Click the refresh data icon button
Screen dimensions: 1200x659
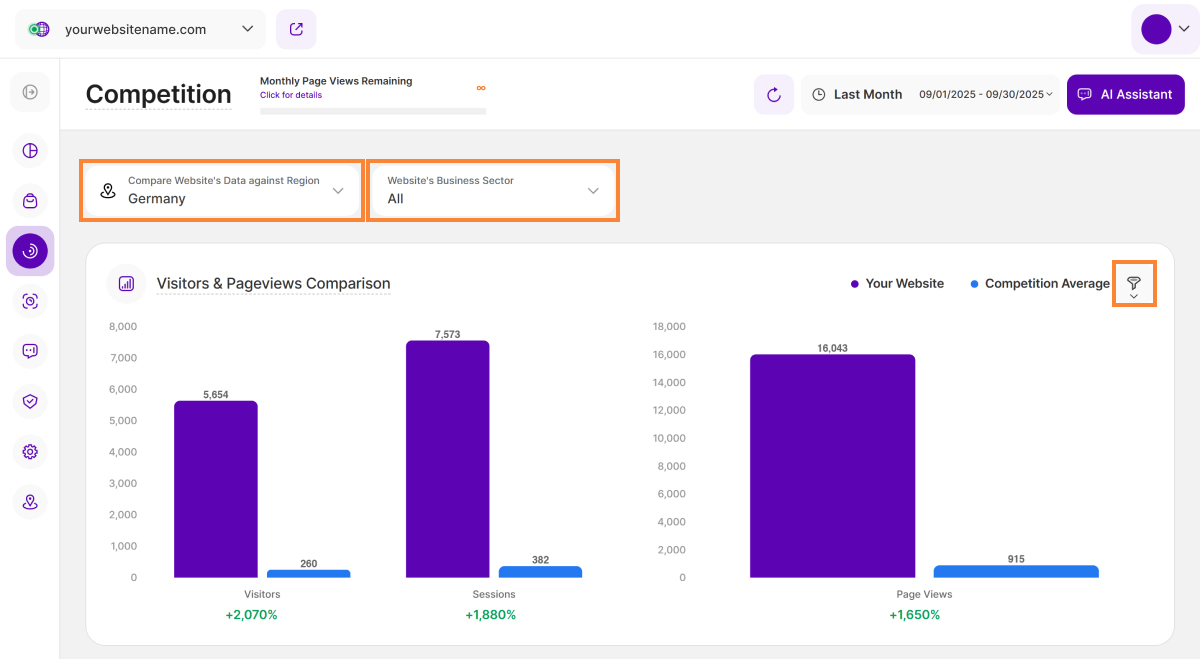(x=773, y=95)
